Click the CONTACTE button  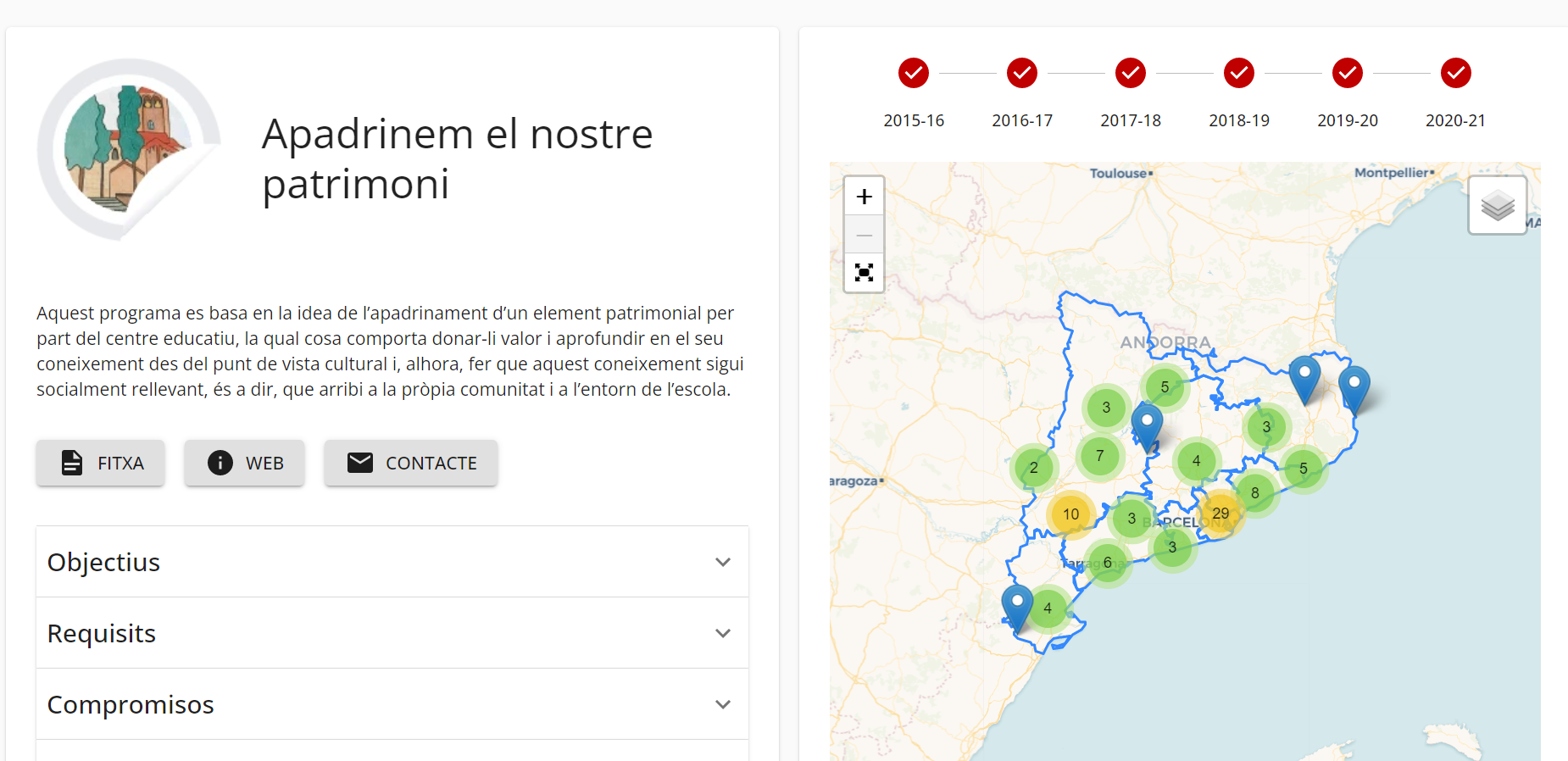click(x=411, y=463)
